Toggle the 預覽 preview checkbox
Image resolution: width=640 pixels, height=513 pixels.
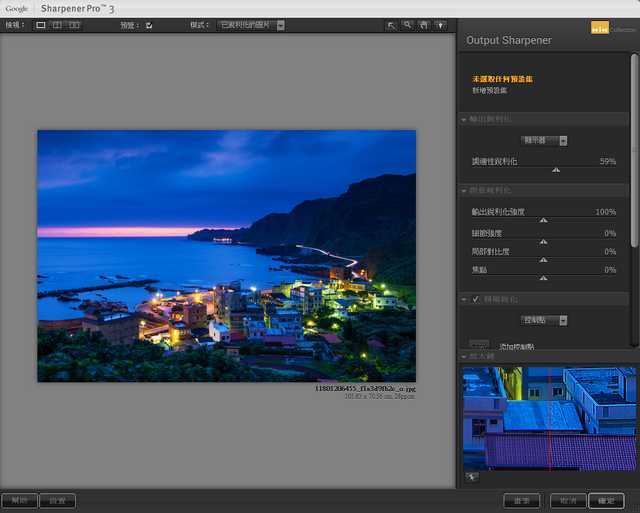[x=149, y=25]
